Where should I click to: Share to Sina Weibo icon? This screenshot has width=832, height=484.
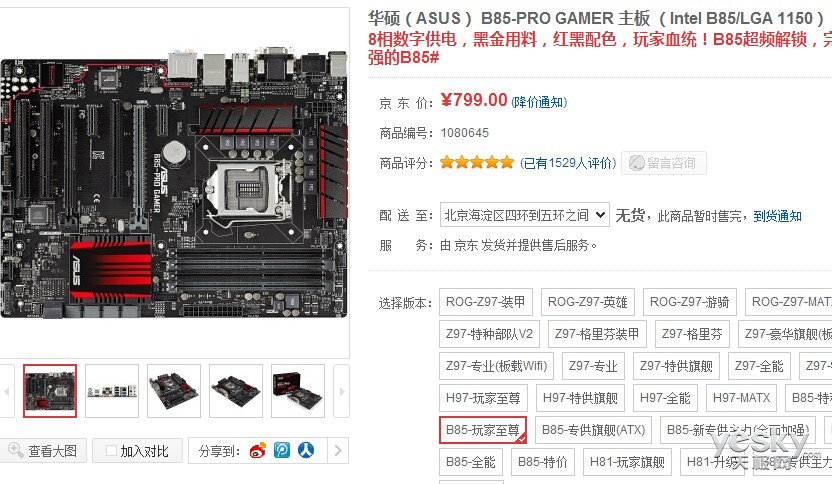coord(258,451)
